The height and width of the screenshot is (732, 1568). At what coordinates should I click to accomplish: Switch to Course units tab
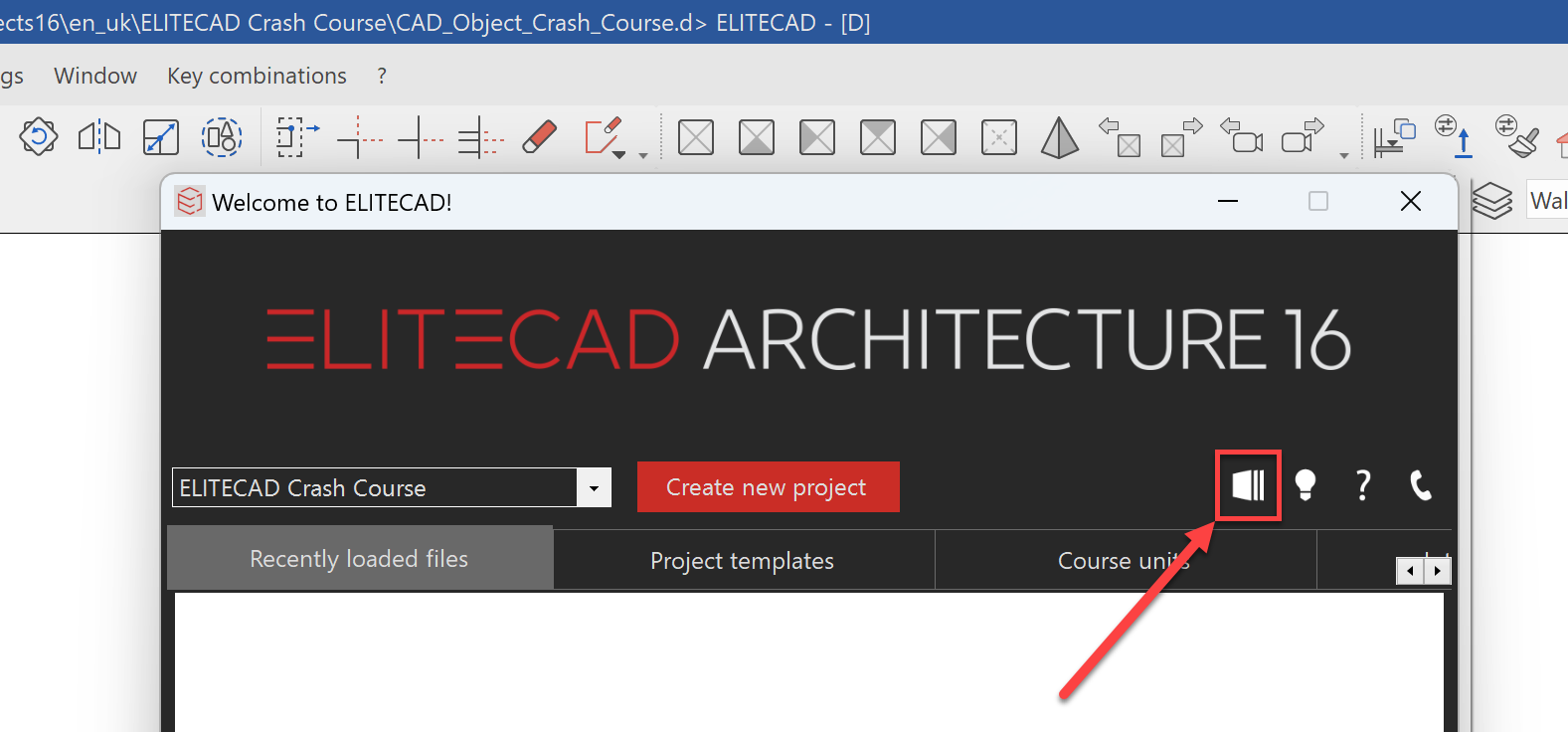1125,561
